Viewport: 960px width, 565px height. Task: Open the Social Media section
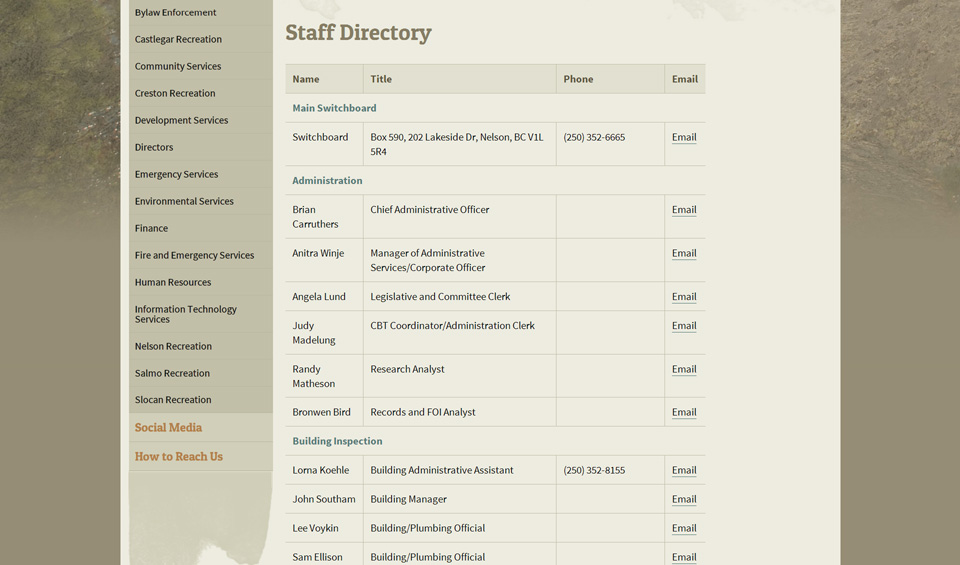pyautogui.click(x=168, y=428)
